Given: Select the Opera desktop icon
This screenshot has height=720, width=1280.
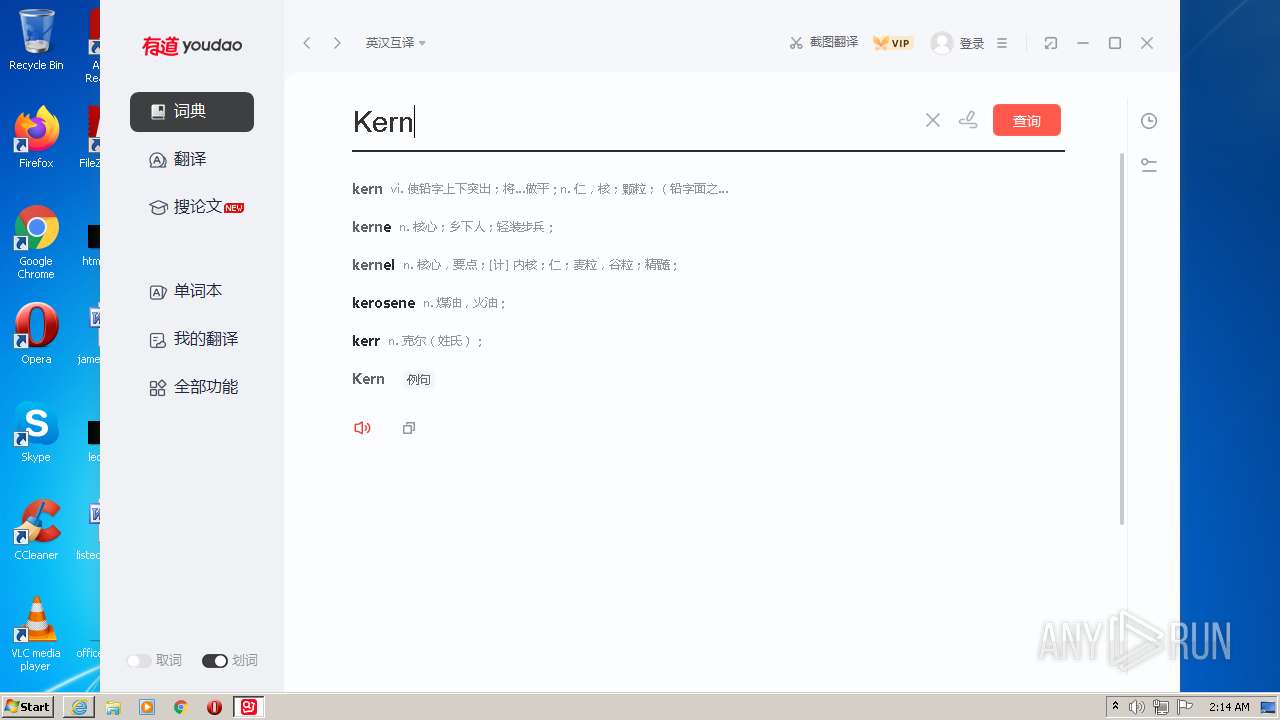Looking at the screenshot, I should point(36,334).
